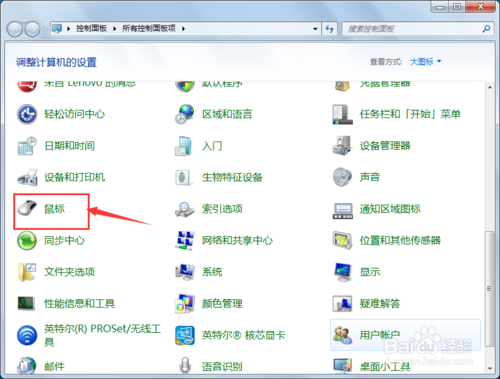Open the 鼠标 link
This screenshot has width=500, height=379.
(54, 209)
